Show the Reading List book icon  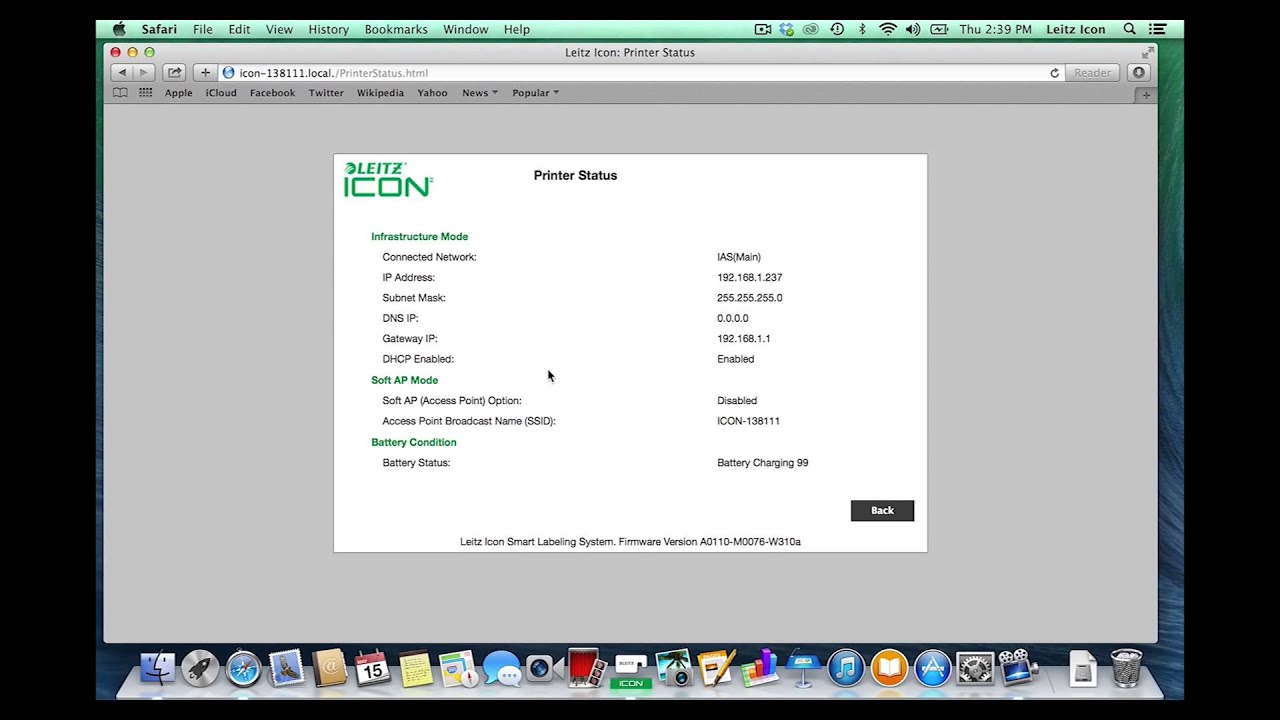pyautogui.click(x=120, y=93)
